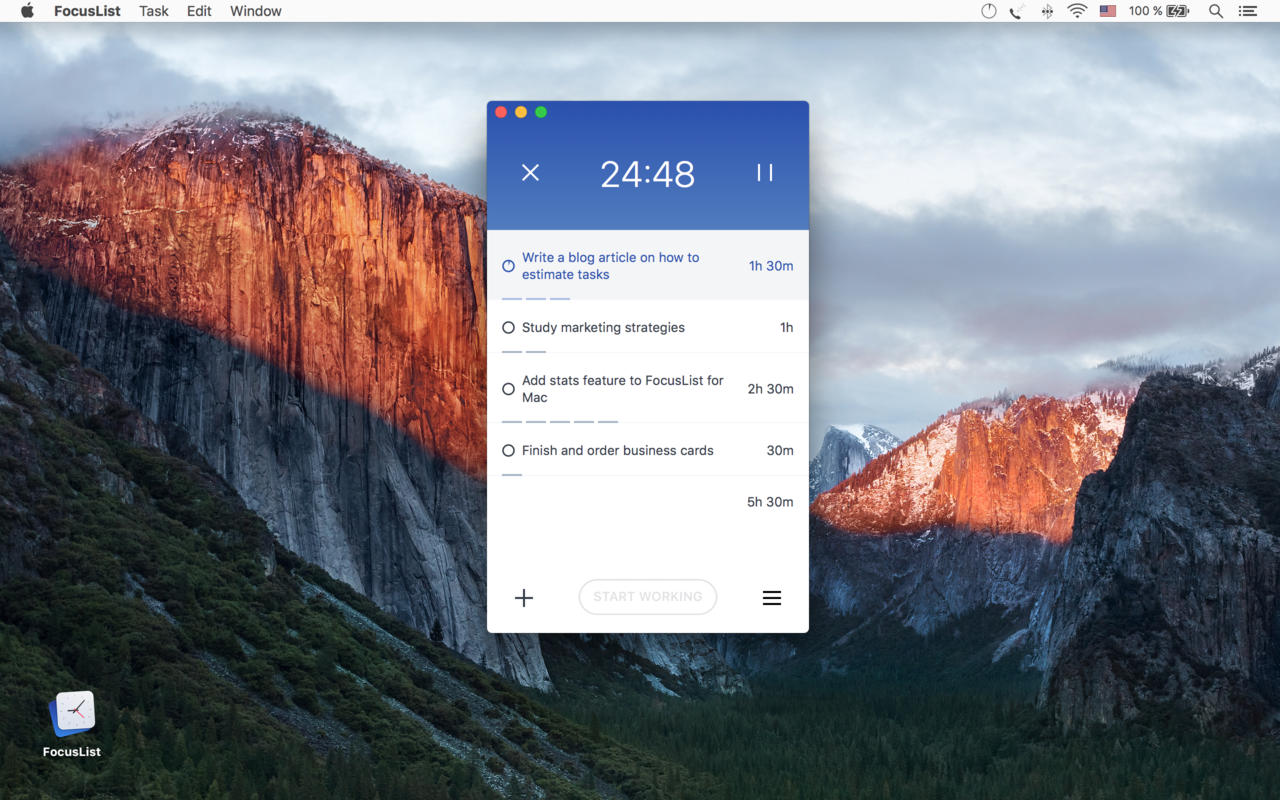Open the Bluetooth menu bar icon
1280x800 pixels.
click(1047, 11)
